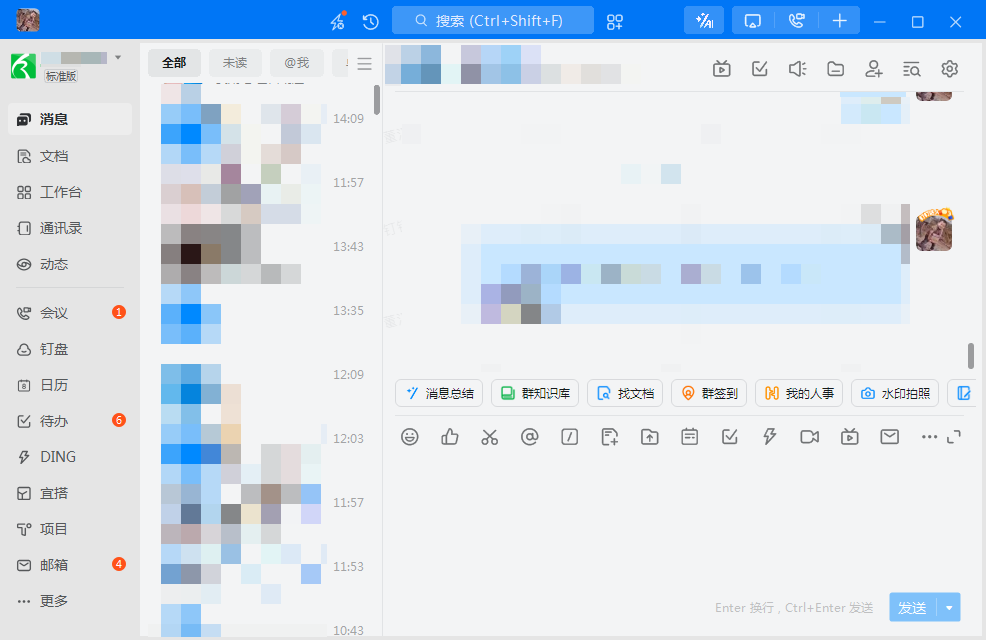The width and height of the screenshot is (986, 640).
Task: Expand the message input box to full size
Action: [953, 437]
